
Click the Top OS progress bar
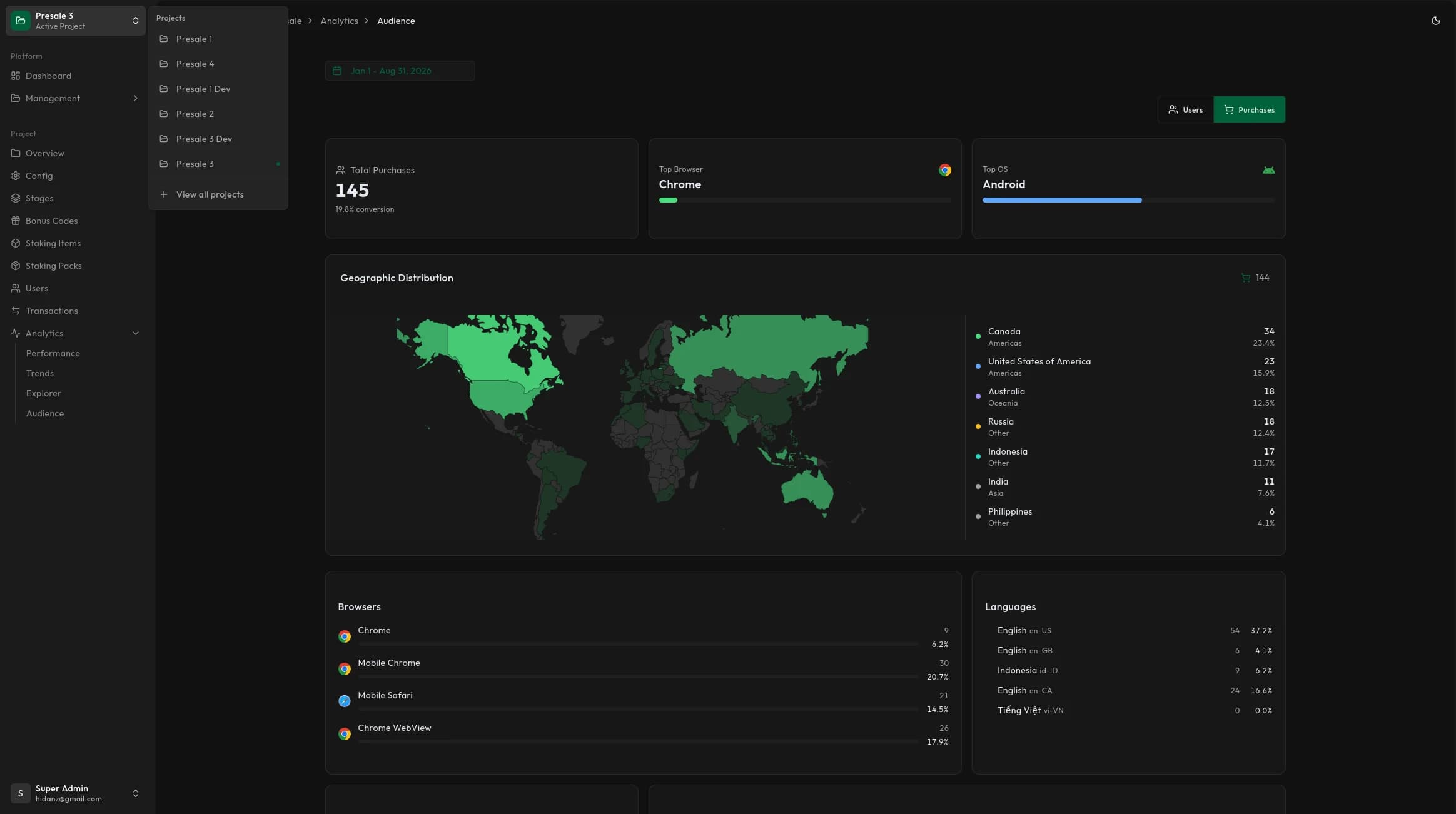coord(1128,200)
